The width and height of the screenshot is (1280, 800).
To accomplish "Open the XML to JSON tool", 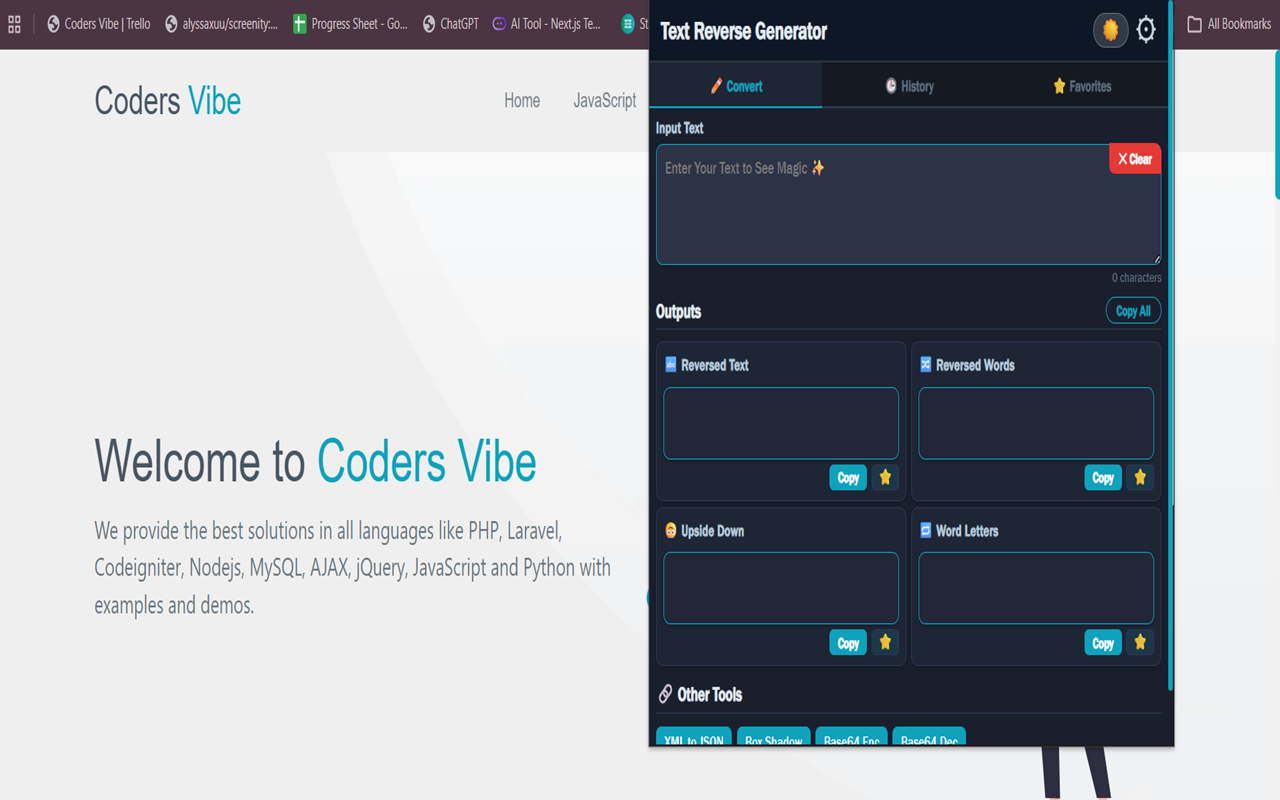I will point(694,738).
